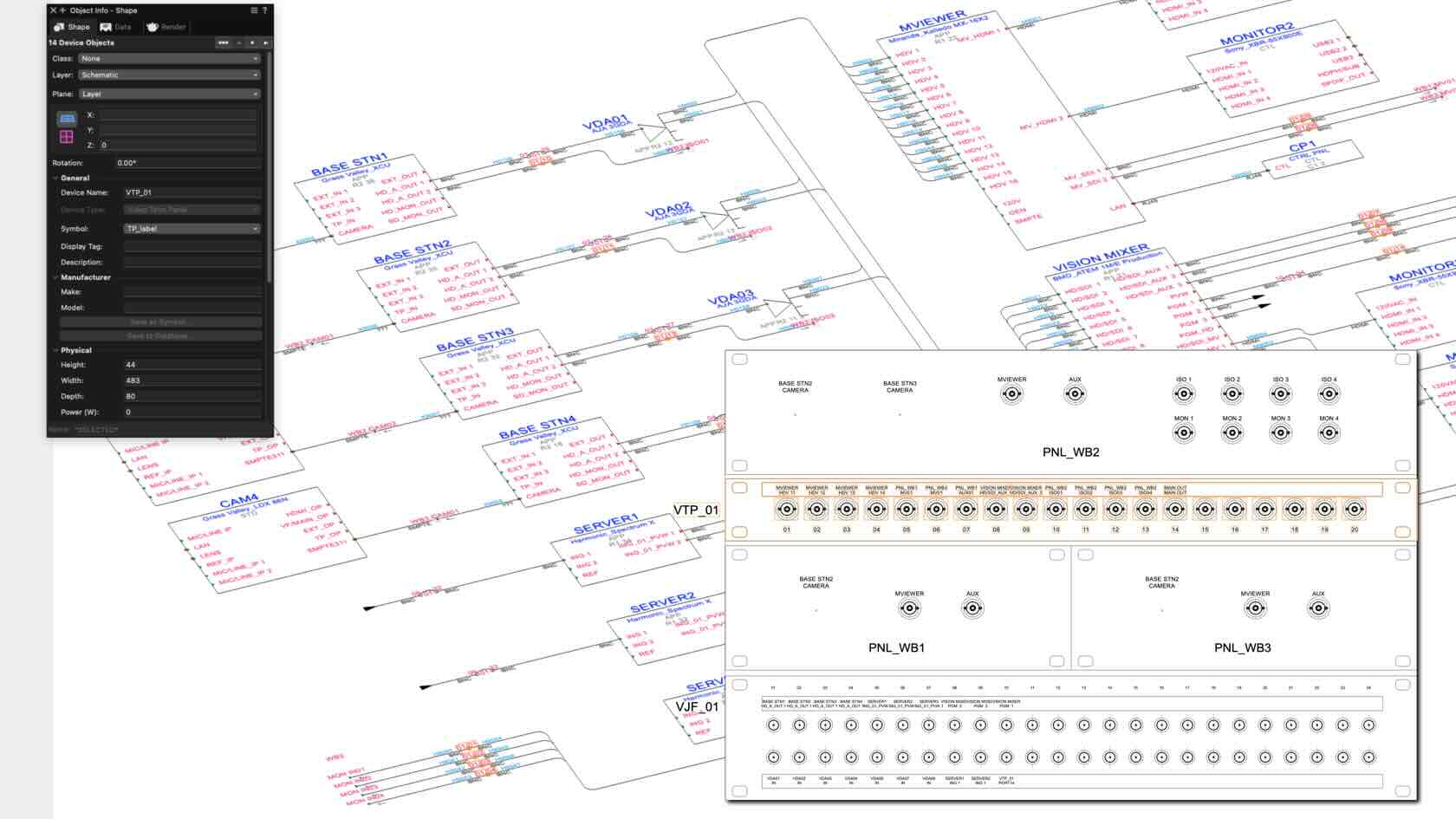Click the current object dot button
This screenshot has height=819, width=1456.
coord(252,42)
